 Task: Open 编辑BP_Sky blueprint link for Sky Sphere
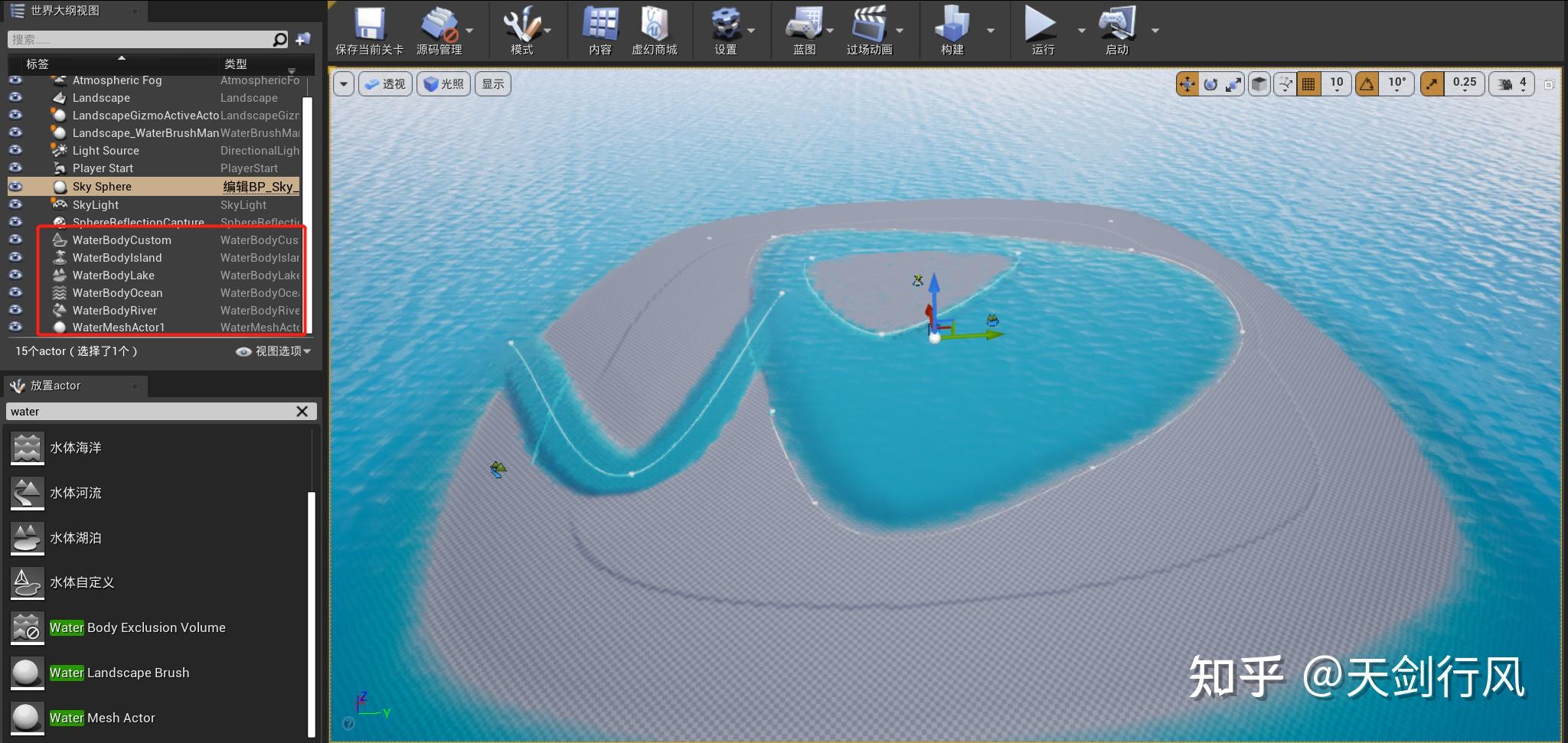[x=258, y=186]
